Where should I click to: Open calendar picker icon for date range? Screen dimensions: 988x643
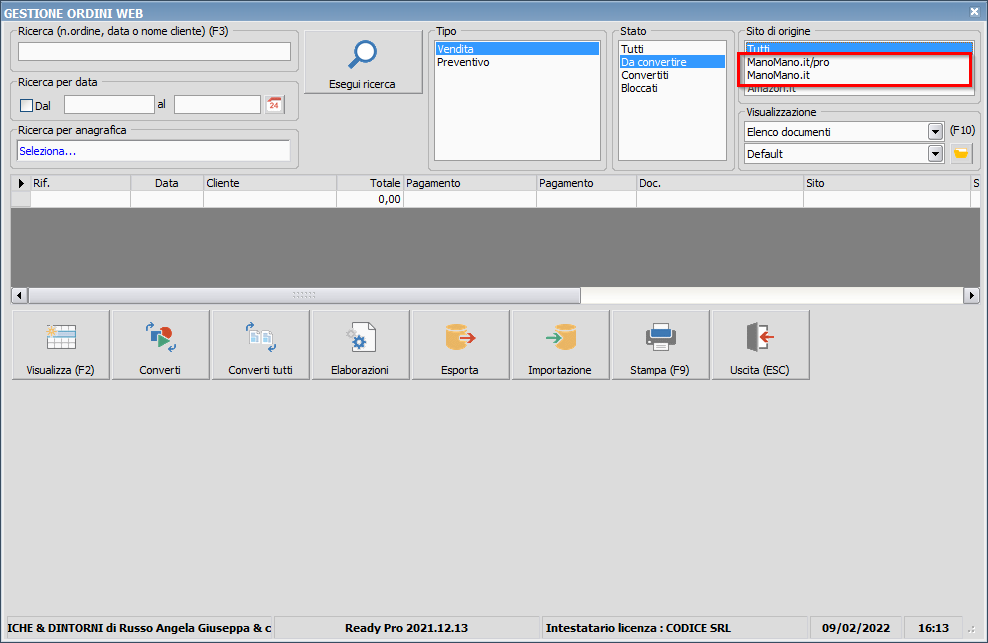click(274, 105)
